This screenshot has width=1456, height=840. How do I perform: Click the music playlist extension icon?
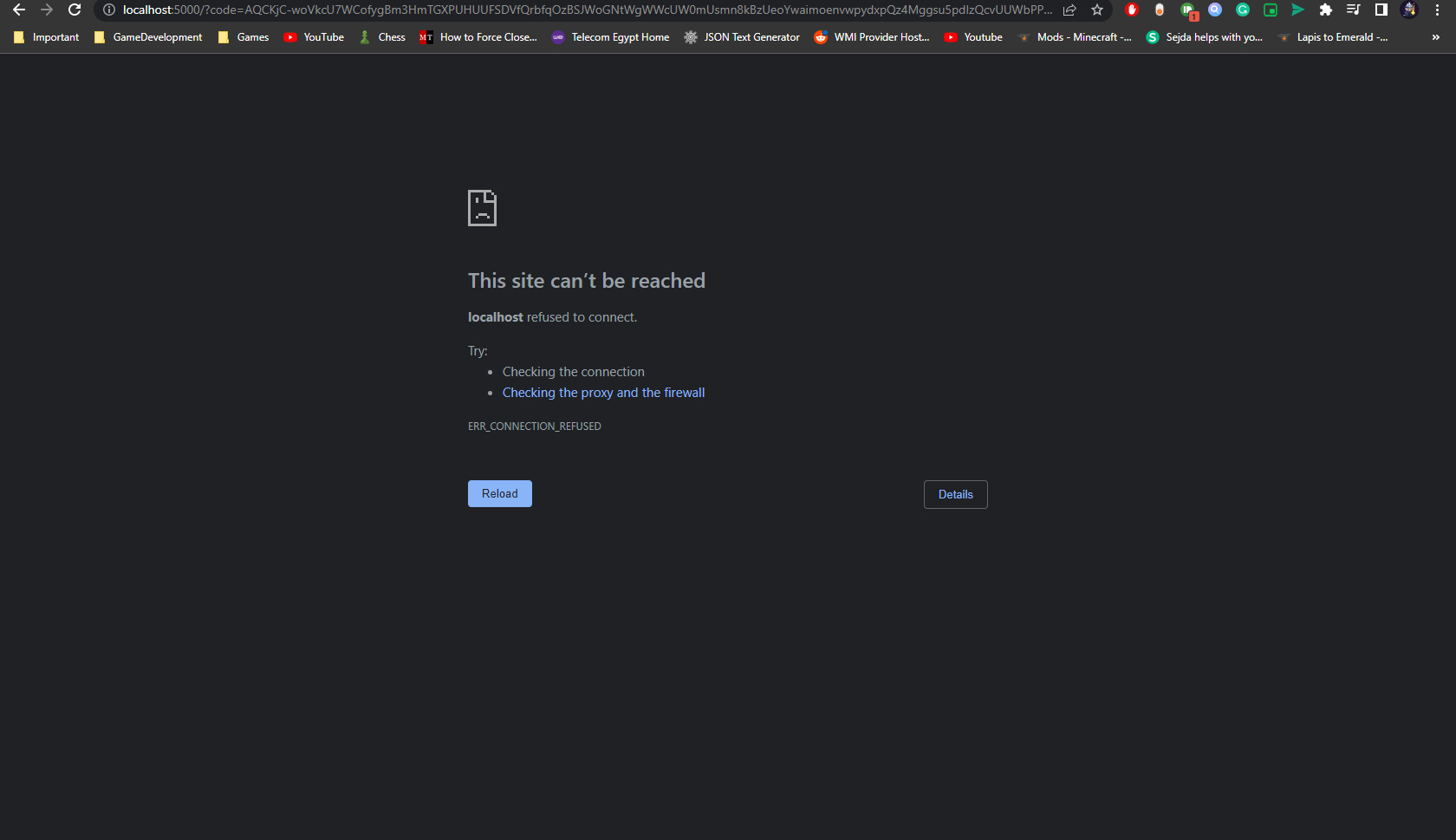coord(1352,10)
